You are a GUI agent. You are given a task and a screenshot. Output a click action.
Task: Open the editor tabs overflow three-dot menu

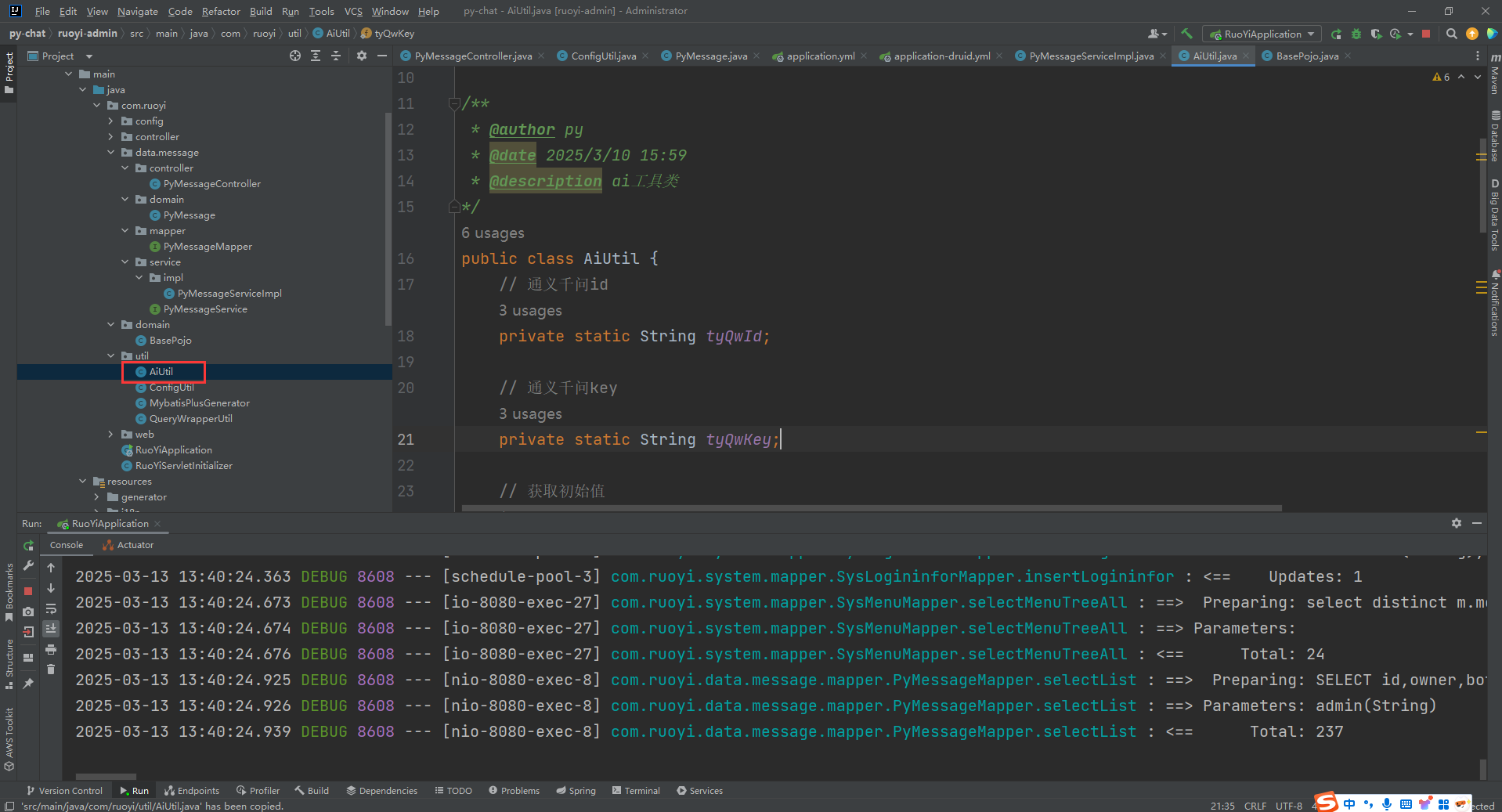[x=1477, y=56]
